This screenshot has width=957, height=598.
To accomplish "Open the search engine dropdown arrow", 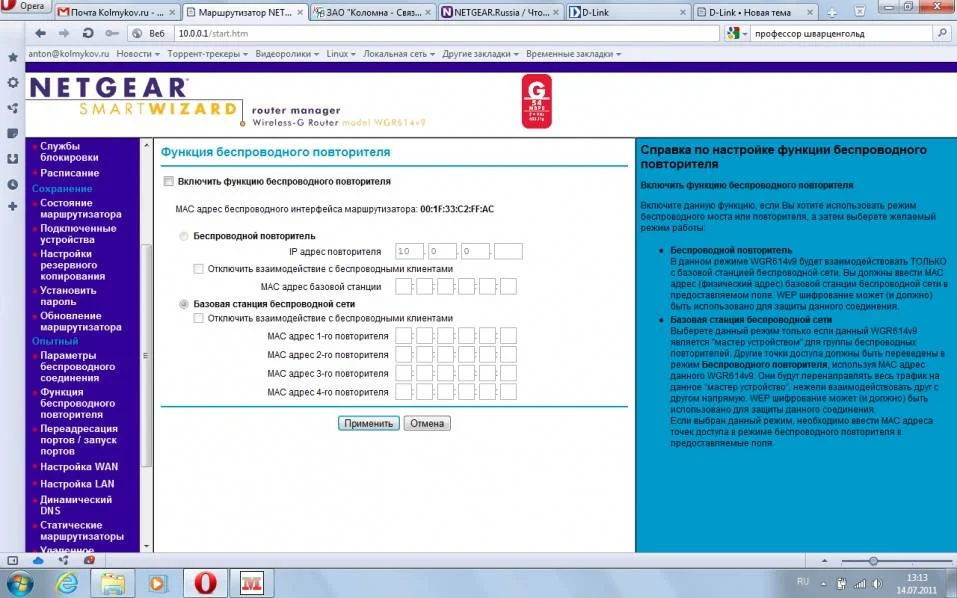I will [745, 34].
